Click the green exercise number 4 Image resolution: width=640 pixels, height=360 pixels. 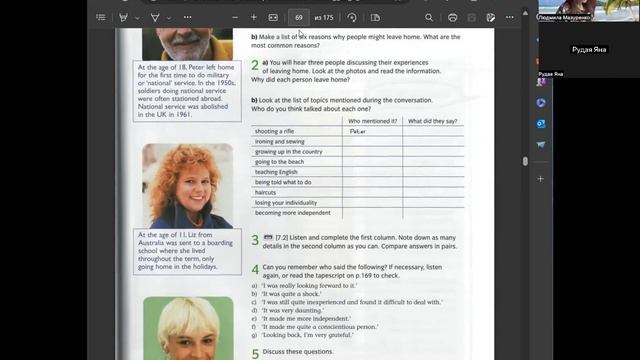pyautogui.click(x=255, y=269)
